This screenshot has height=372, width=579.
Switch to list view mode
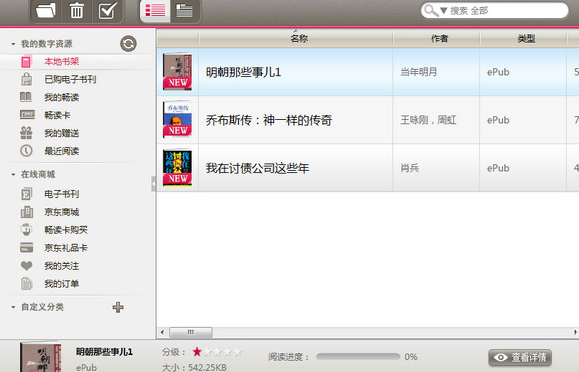pyautogui.click(x=155, y=11)
